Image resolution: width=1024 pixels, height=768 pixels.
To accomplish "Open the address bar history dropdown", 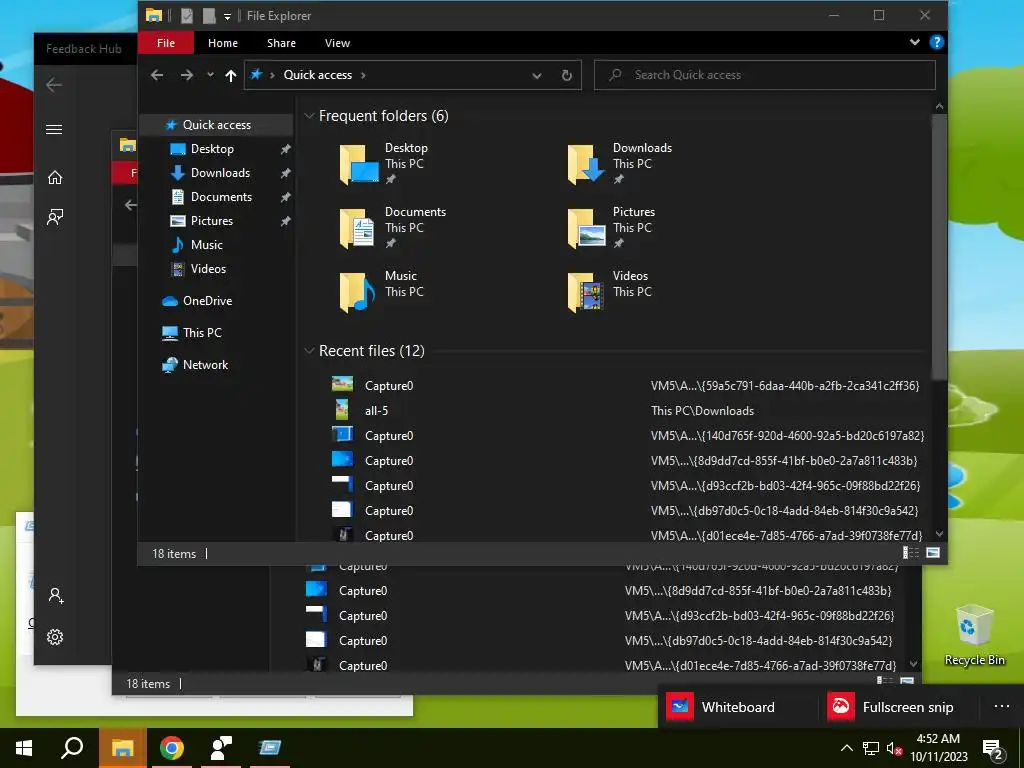I will (537, 75).
